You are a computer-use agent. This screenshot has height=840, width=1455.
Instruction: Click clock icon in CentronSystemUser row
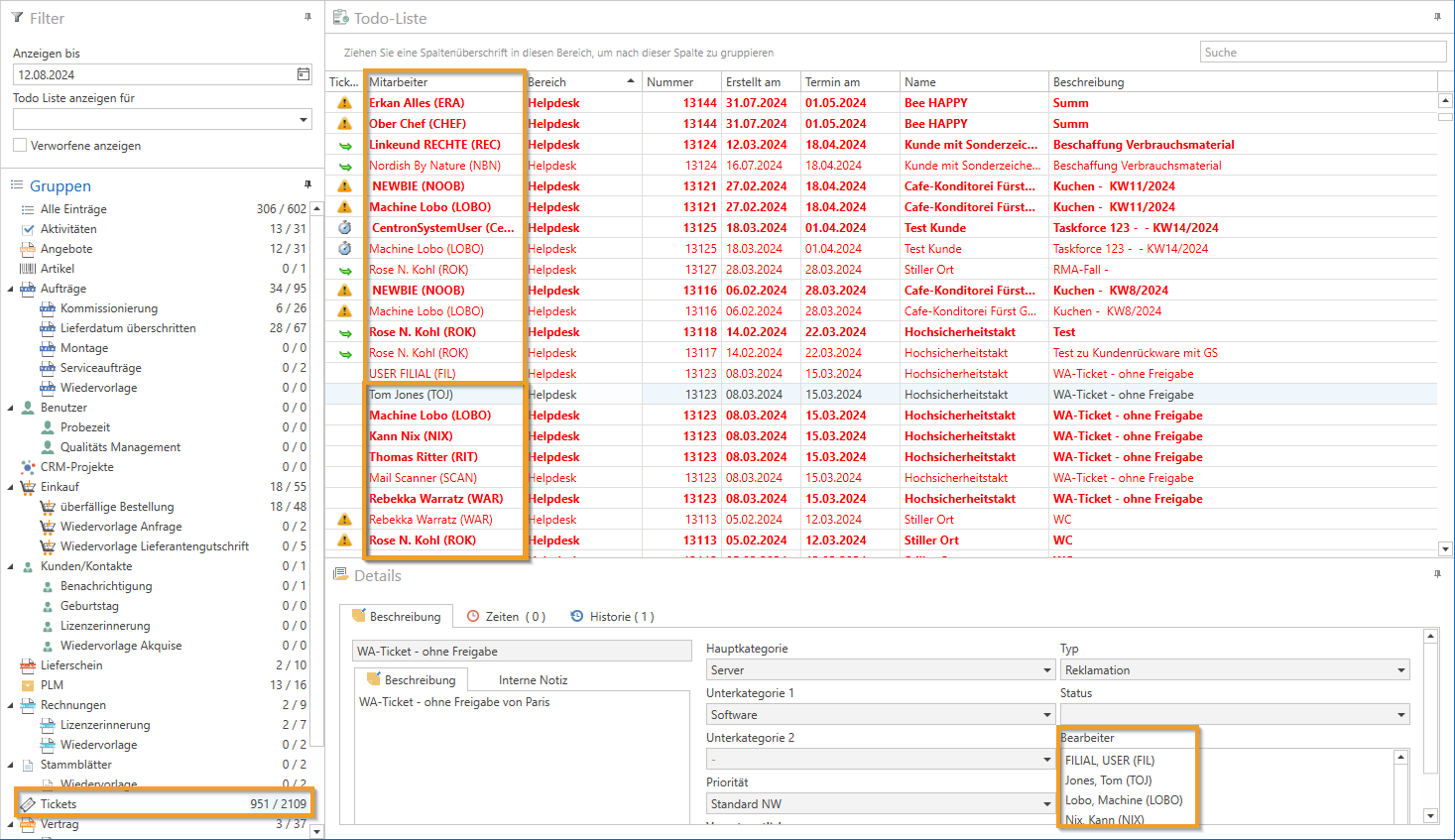point(345,228)
